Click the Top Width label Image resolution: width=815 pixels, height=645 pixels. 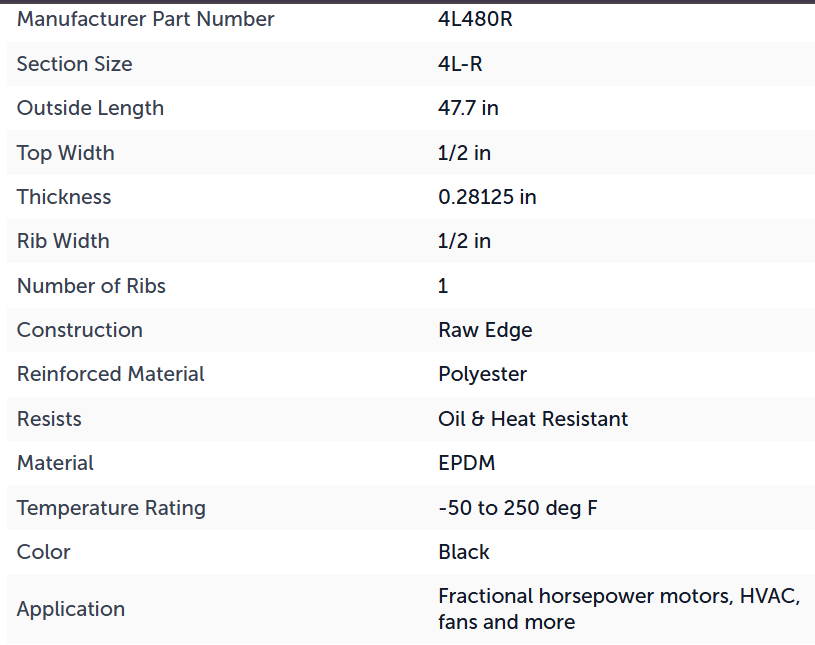[65, 153]
